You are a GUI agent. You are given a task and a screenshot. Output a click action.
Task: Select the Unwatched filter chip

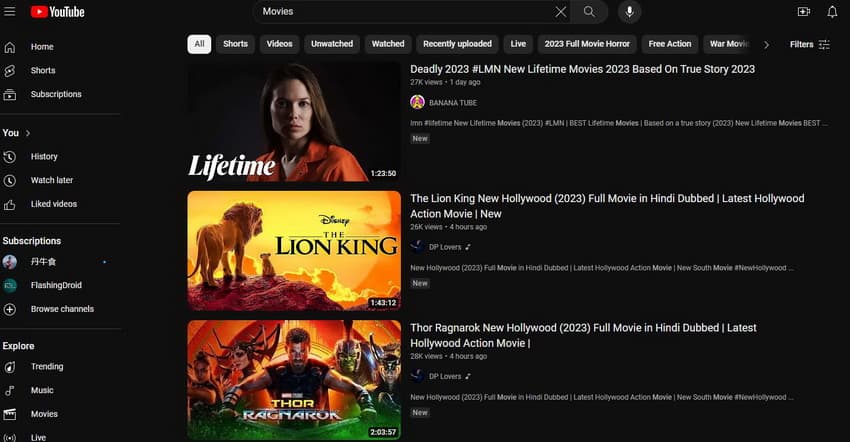[332, 44]
